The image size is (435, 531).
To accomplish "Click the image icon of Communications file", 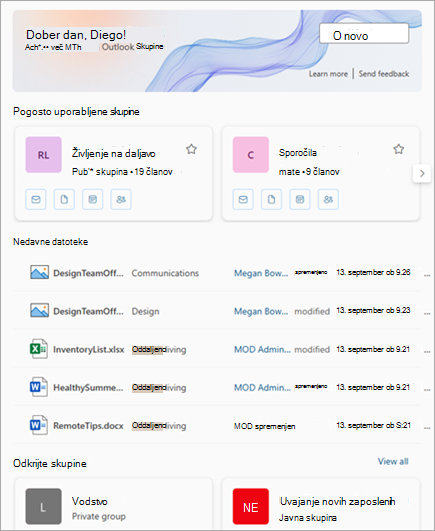I will click(40, 272).
